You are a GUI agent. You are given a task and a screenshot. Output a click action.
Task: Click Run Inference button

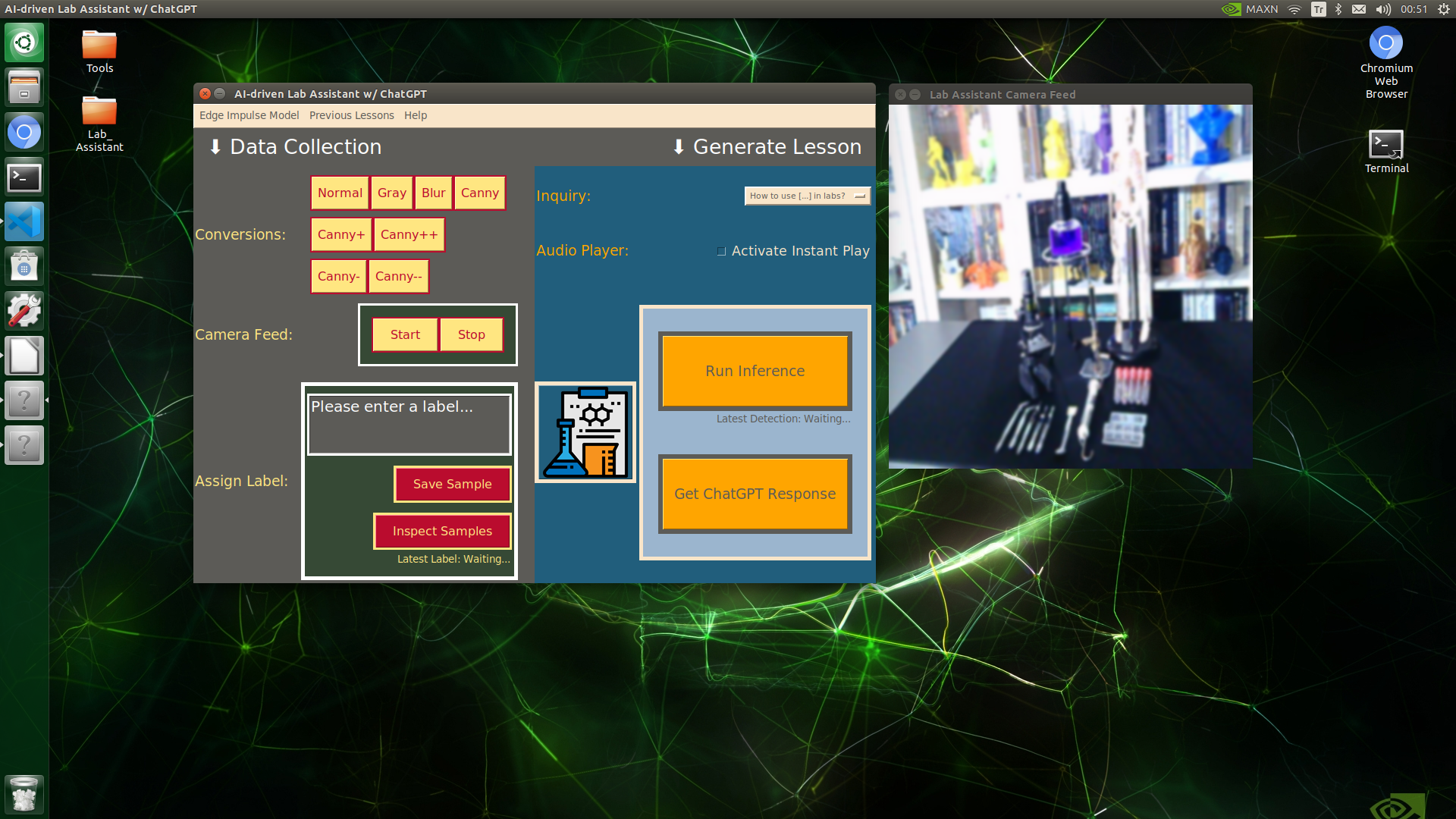[755, 371]
